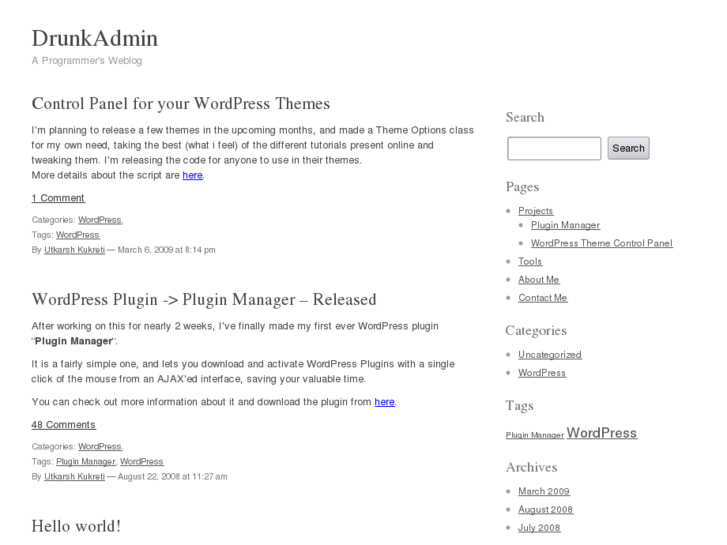Open the Tools page
This screenshot has width=727, height=545.
(x=530, y=262)
